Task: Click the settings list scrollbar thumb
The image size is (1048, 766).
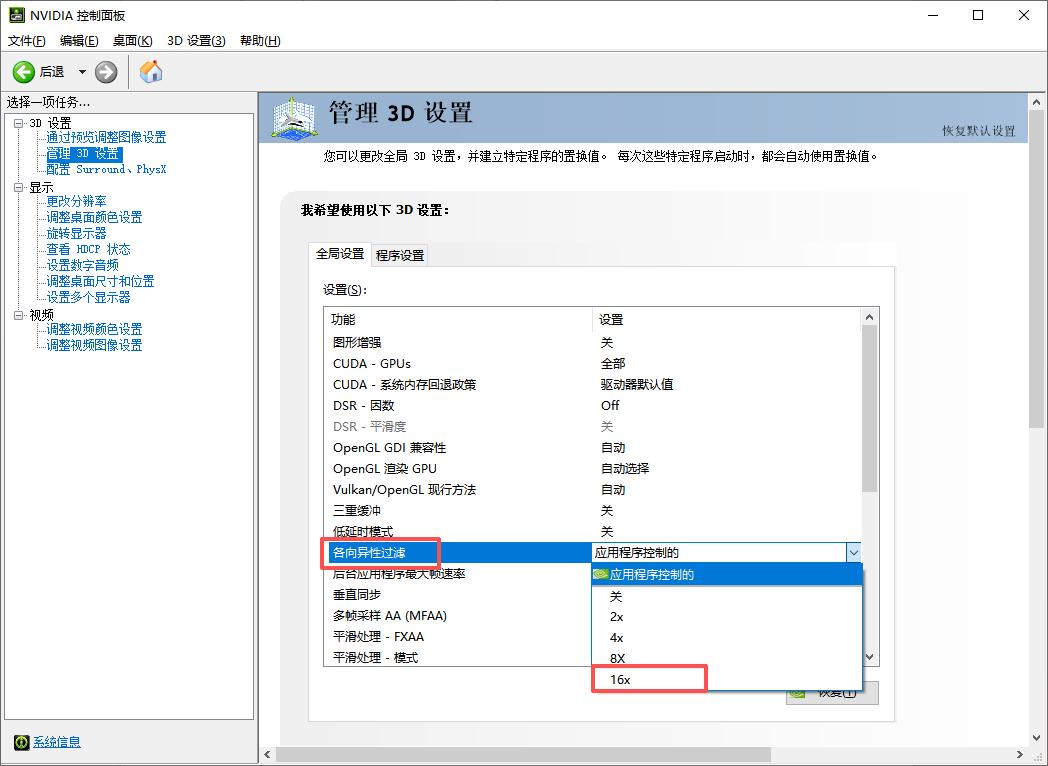Action: [x=870, y=409]
